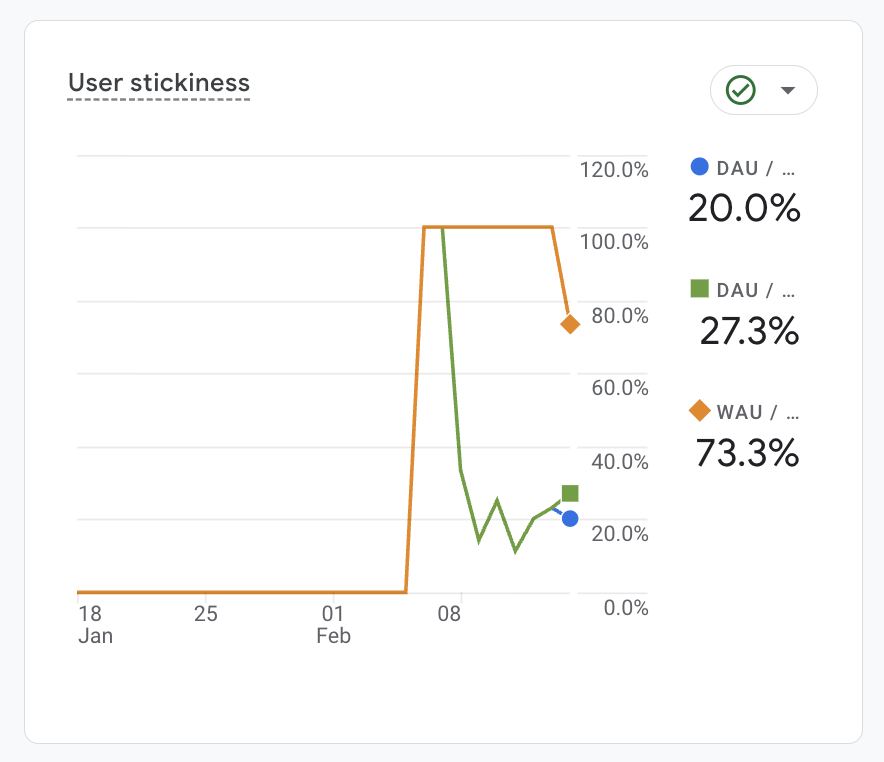Expand the dropdown arrow beside the checkmark

(788, 91)
